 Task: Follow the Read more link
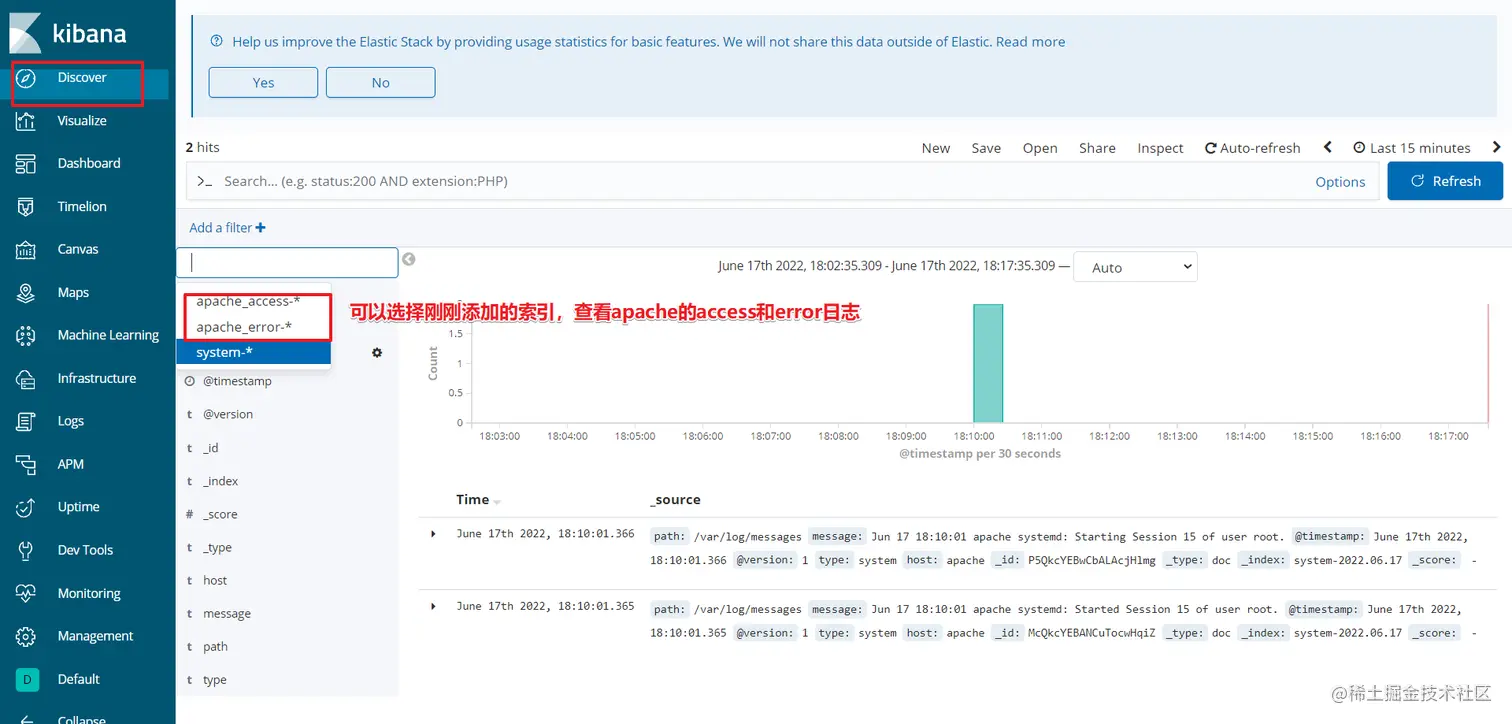[1030, 42]
